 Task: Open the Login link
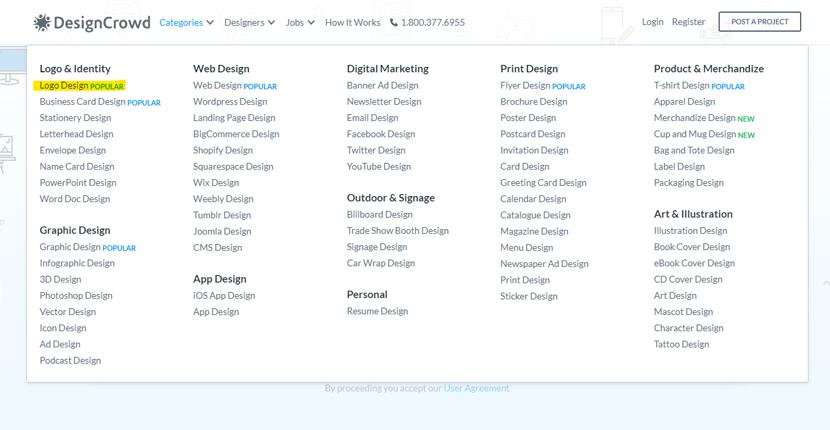tap(652, 22)
